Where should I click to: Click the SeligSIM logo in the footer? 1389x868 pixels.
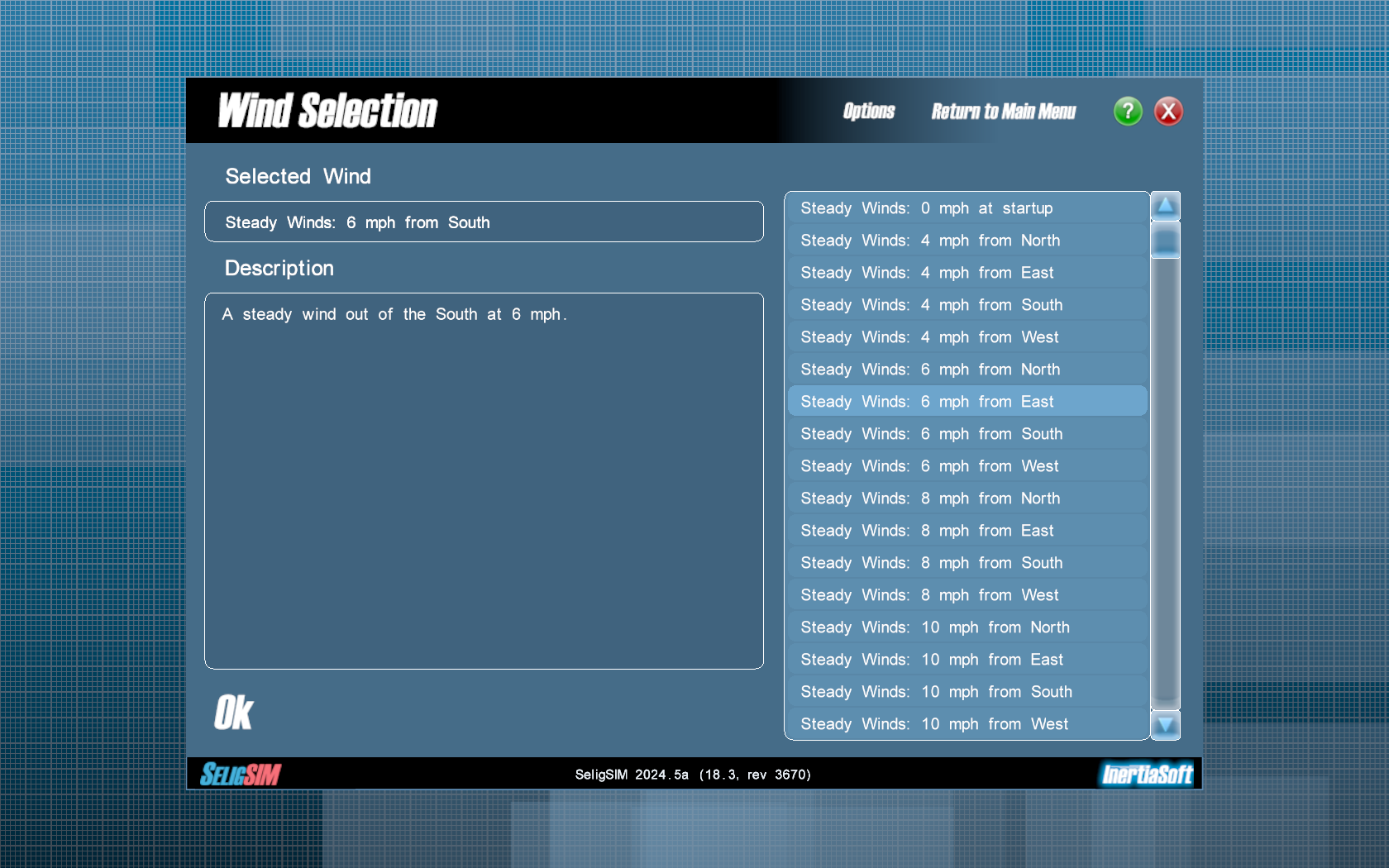(240, 775)
